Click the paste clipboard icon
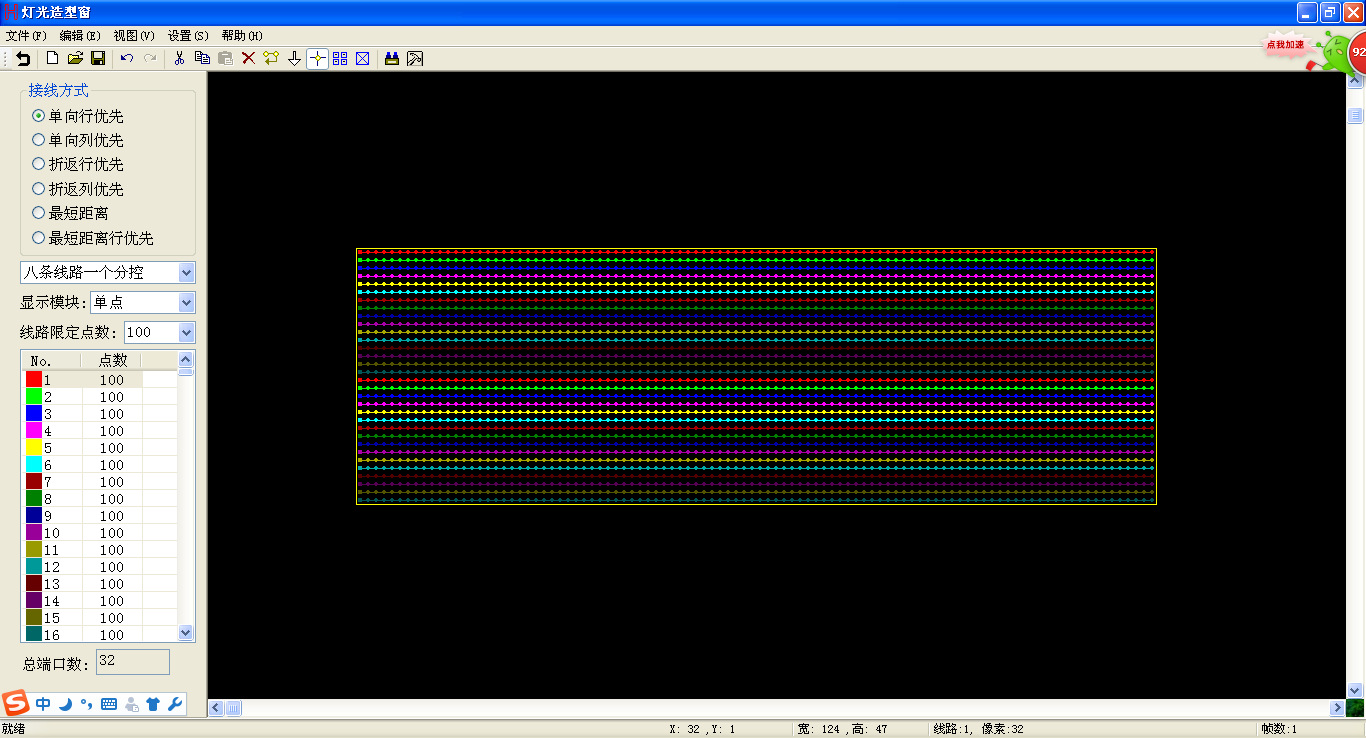The height and width of the screenshot is (738, 1366). coord(225,59)
